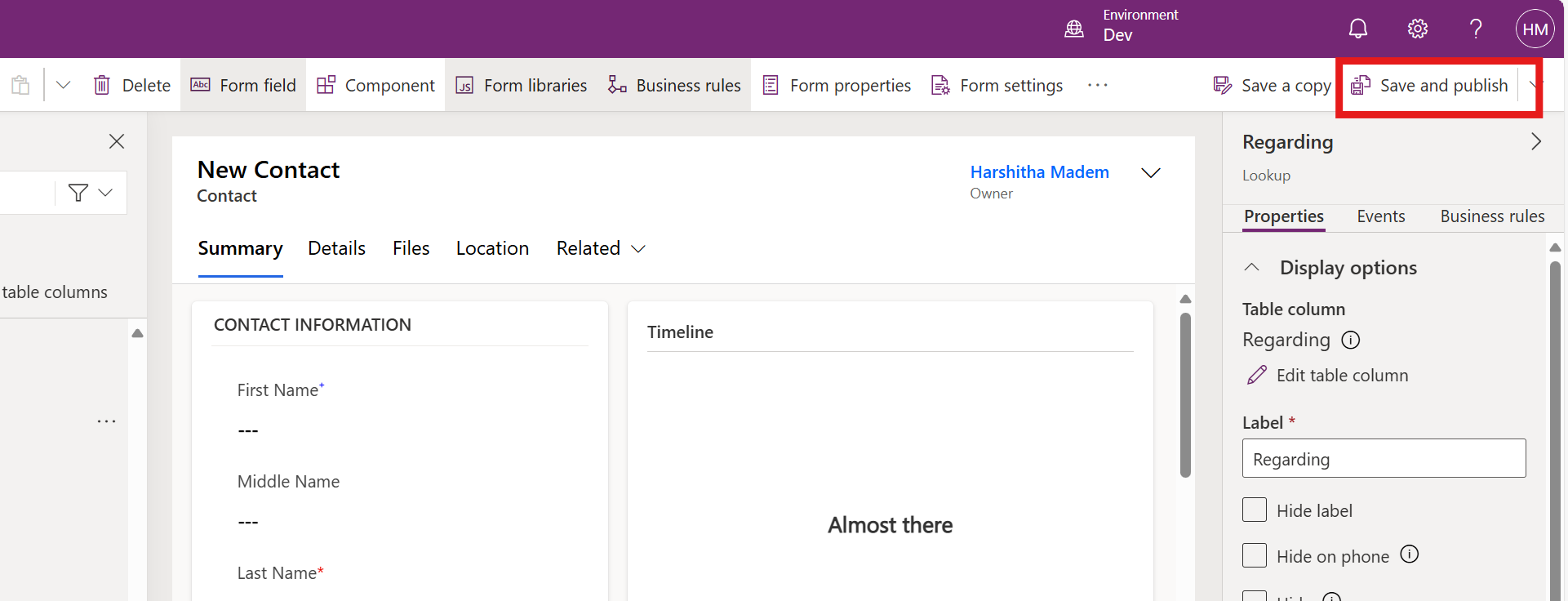Expand the form header chevron near Owner

coord(1150,173)
